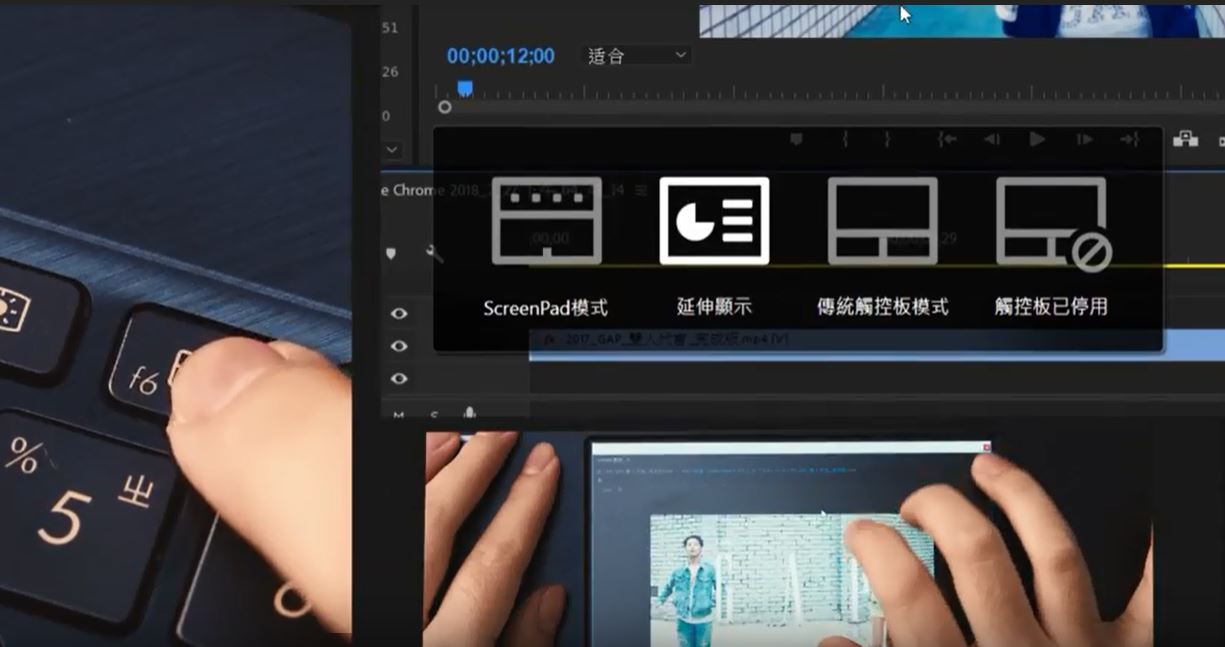Image resolution: width=1225 pixels, height=647 pixels.
Task: Open the 適合 zoom level dropdown
Action: click(637, 56)
